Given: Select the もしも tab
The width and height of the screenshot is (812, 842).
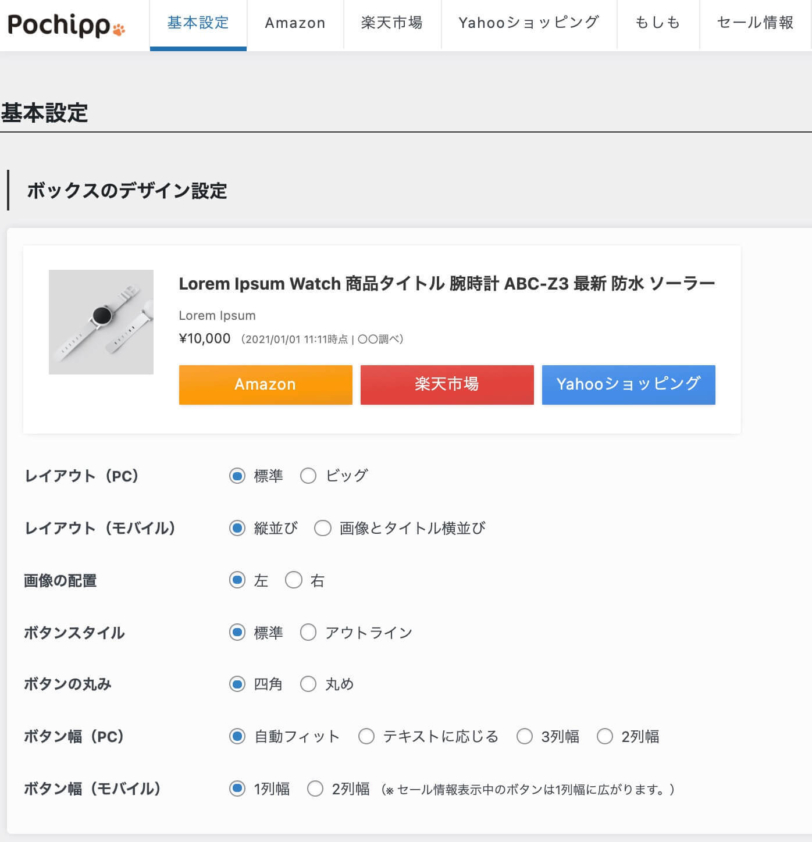Looking at the screenshot, I should point(658,25).
